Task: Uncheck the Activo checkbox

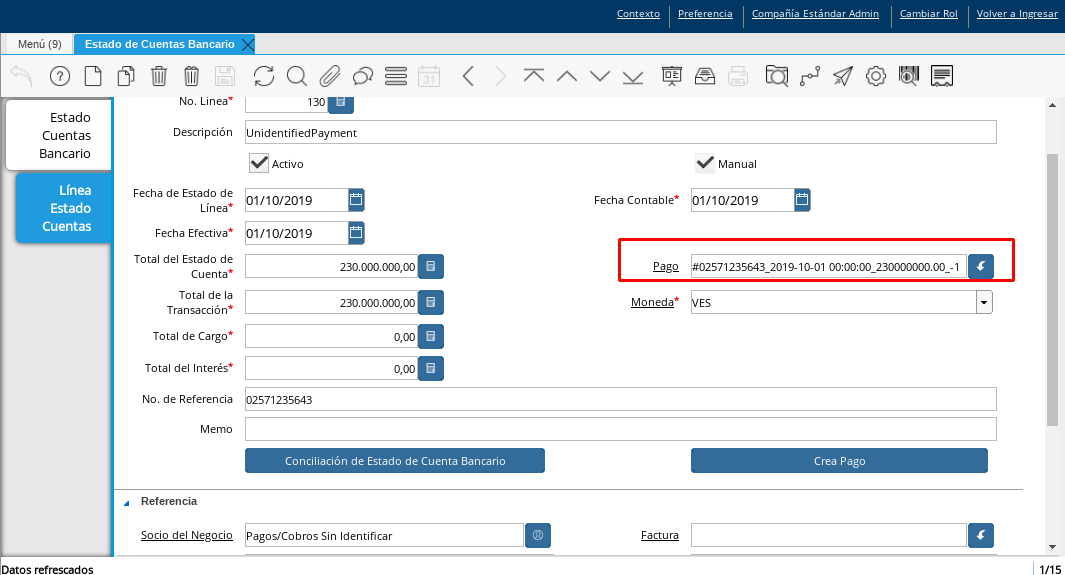Action: (259, 163)
